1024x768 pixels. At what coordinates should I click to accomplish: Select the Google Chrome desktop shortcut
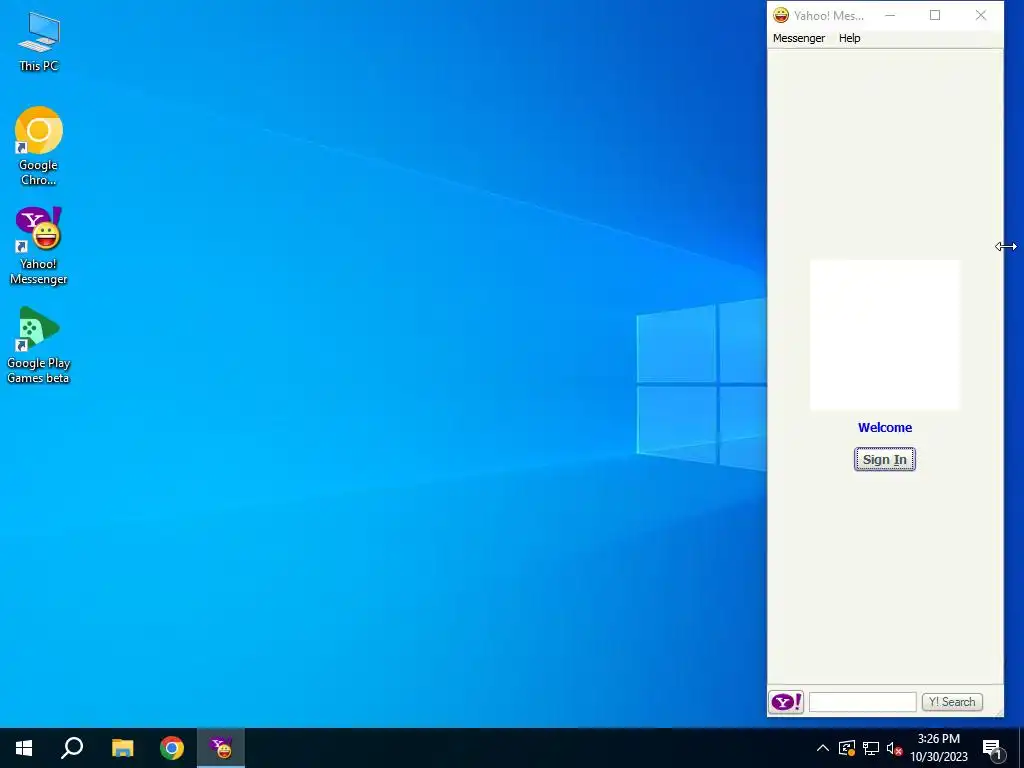pyautogui.click(x=39, y=146)
